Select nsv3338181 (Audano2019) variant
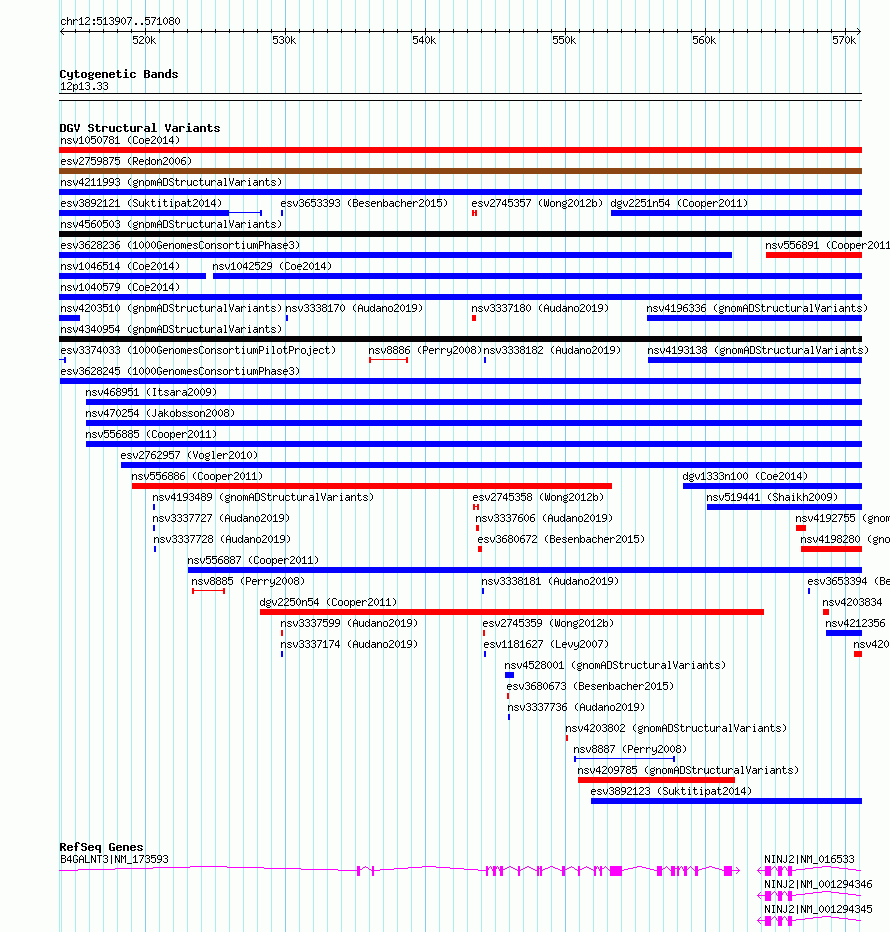The height and width of the screenshot is (932, 890). pyautogui.click(x=550, y=581)
